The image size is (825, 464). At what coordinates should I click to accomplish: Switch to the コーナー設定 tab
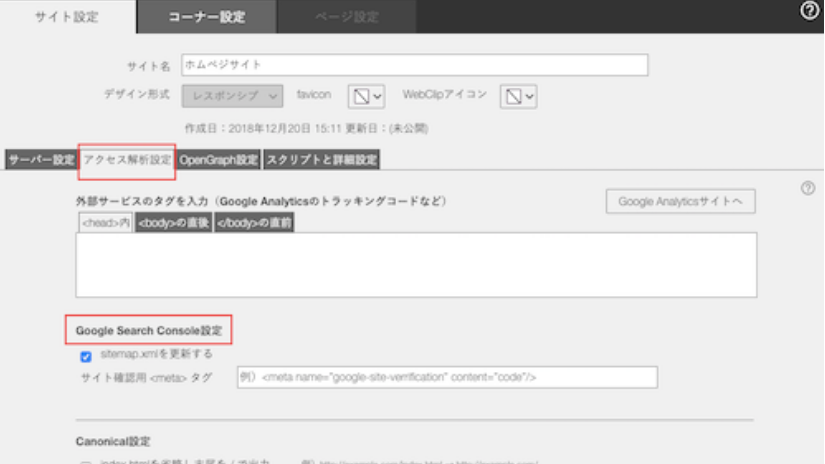tap(206, 17)
